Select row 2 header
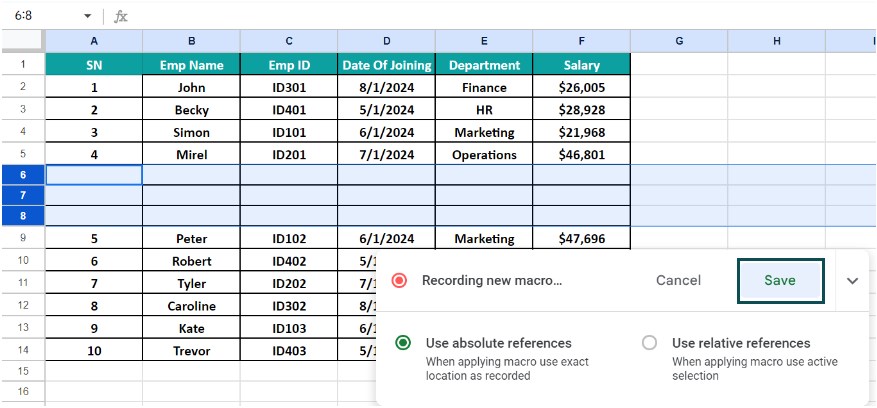Screen dimensions: 877x408 pyautogui.click(x=23, y=87)
